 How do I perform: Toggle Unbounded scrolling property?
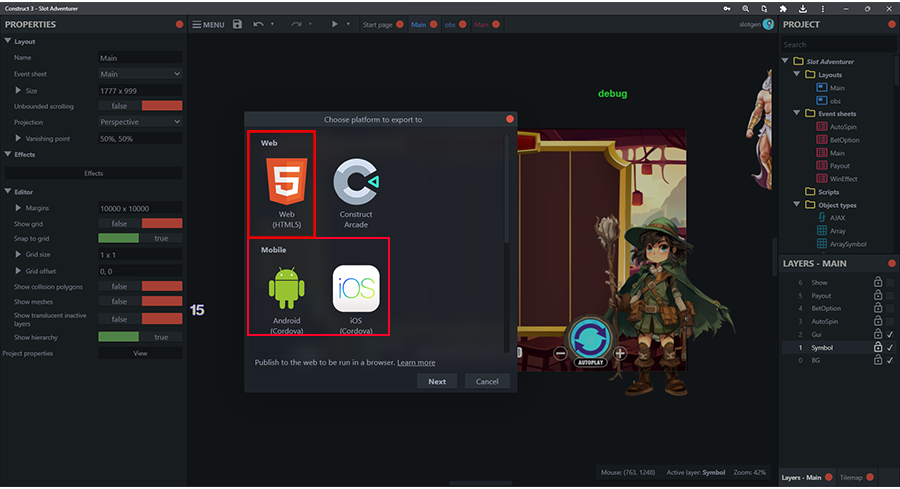coord(140,106)
